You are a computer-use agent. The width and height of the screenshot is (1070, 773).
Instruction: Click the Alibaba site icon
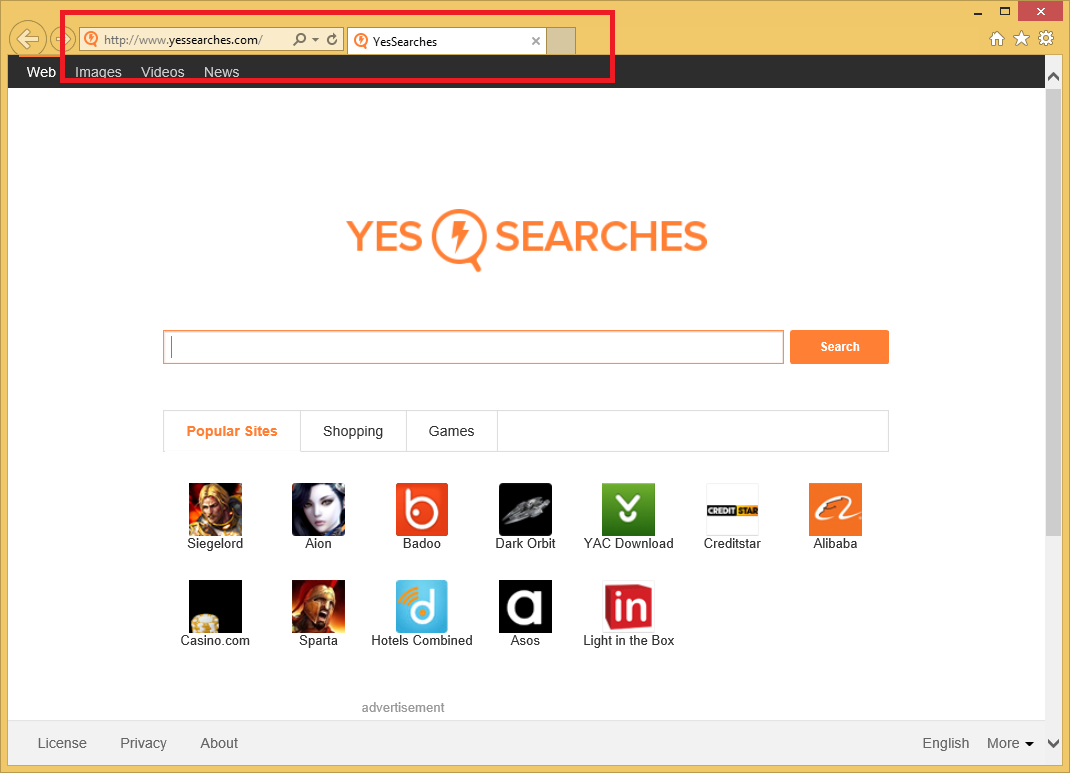coord(835,509)
